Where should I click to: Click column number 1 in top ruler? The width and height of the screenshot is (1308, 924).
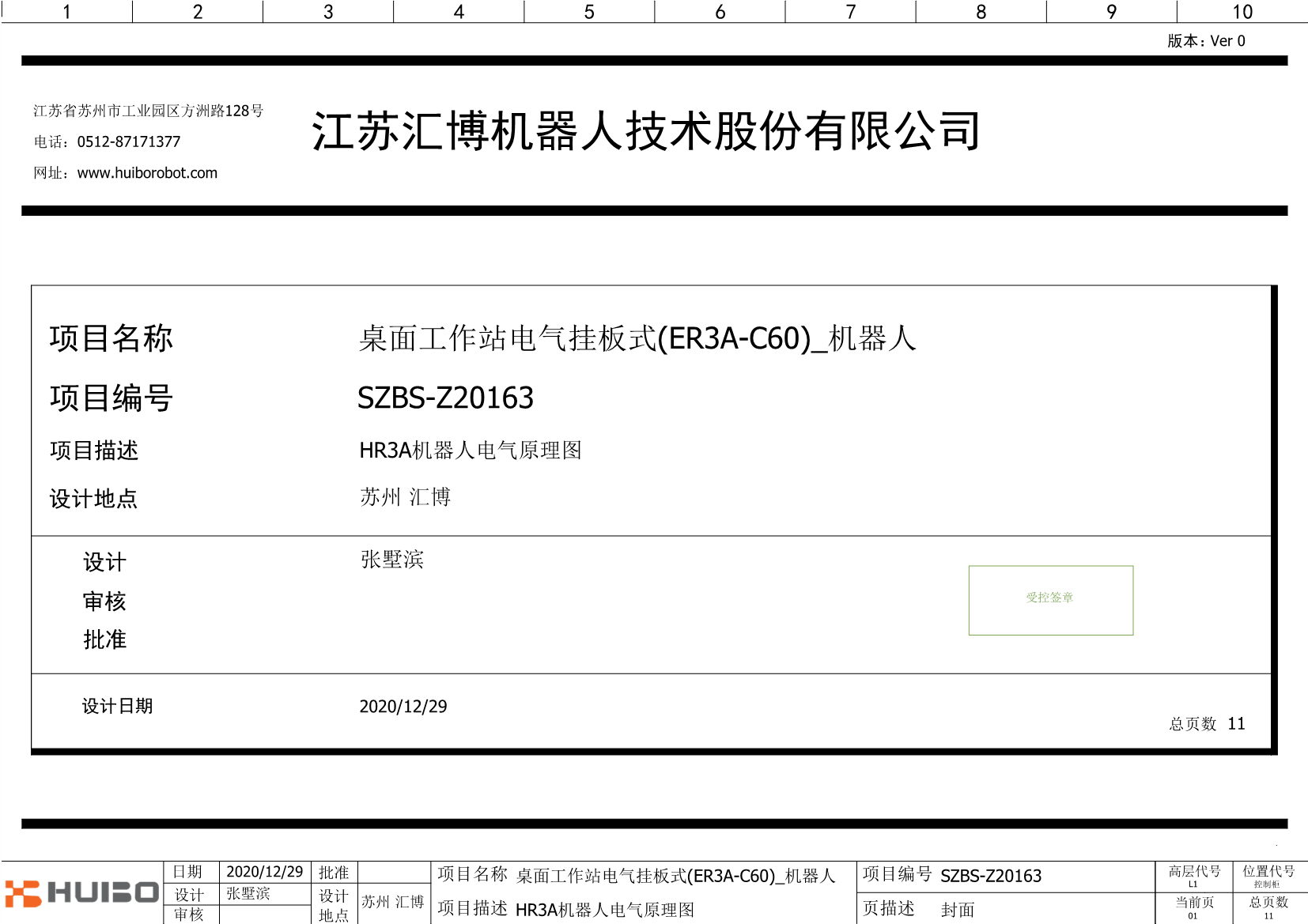[x=66, y=12]
